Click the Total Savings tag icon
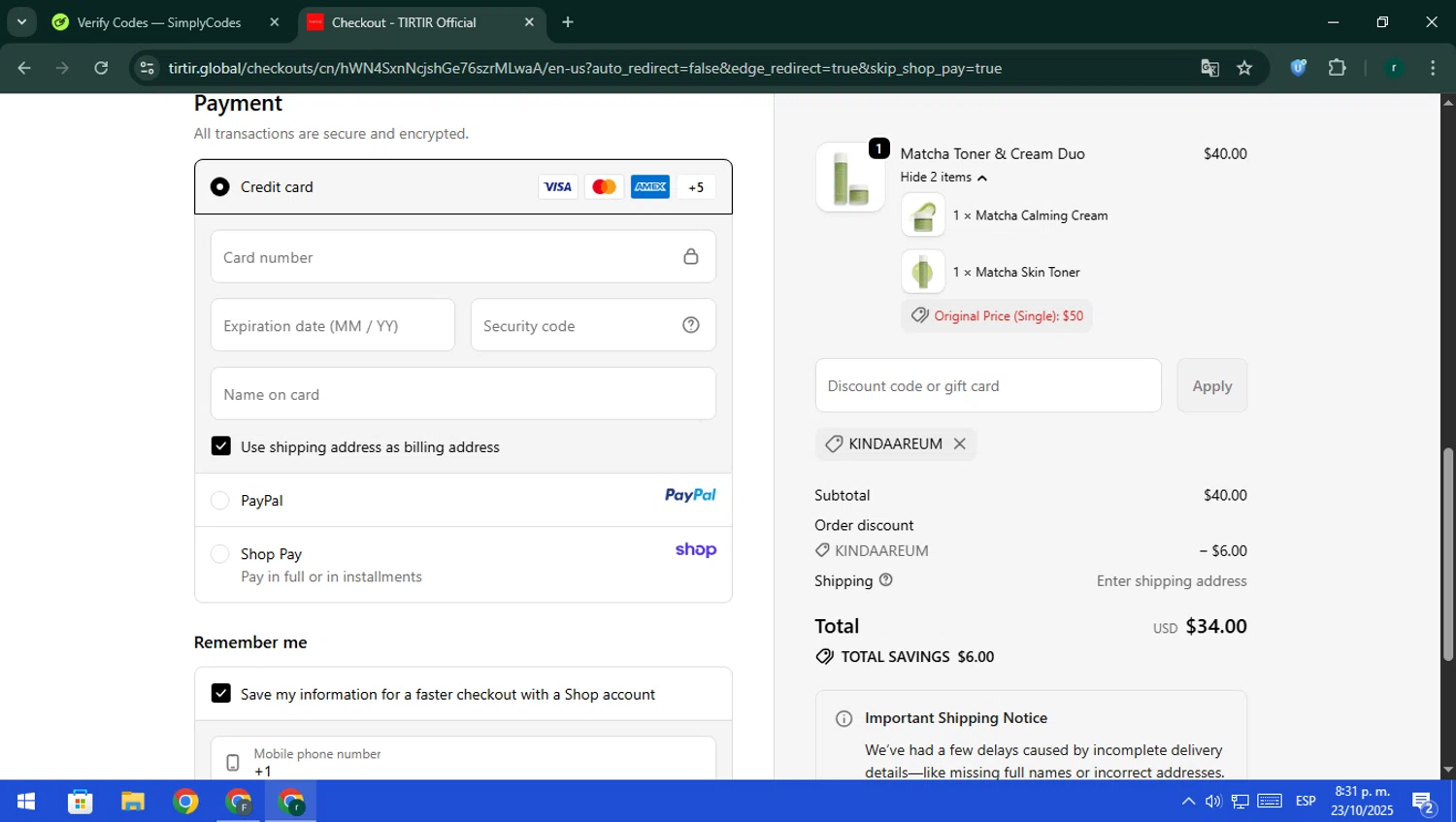This screenshot has width=1456, height=822. click(x=825, y=657)
